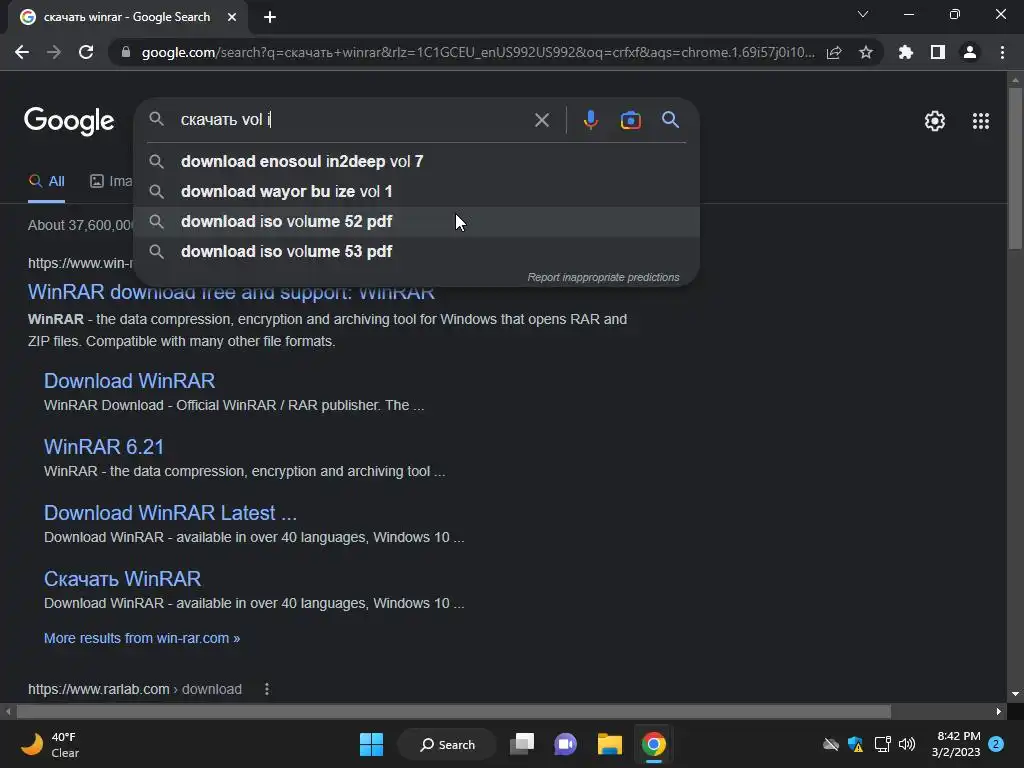Bookmark this page with star icon
1024x768 pixels.
[x=866, y=52]
